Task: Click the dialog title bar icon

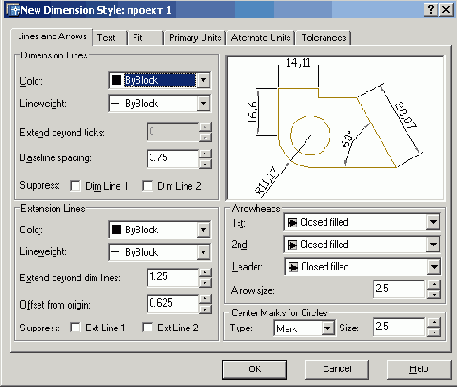Action: pyautogui.click(x=13, y=10)
